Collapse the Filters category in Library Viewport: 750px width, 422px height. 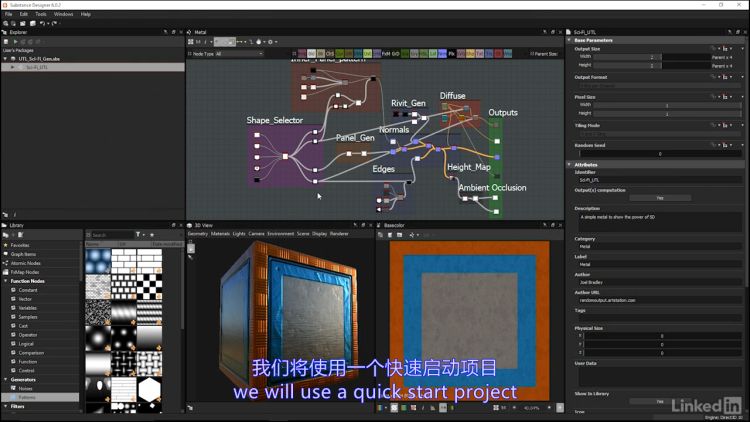click(x=6, y=406)
